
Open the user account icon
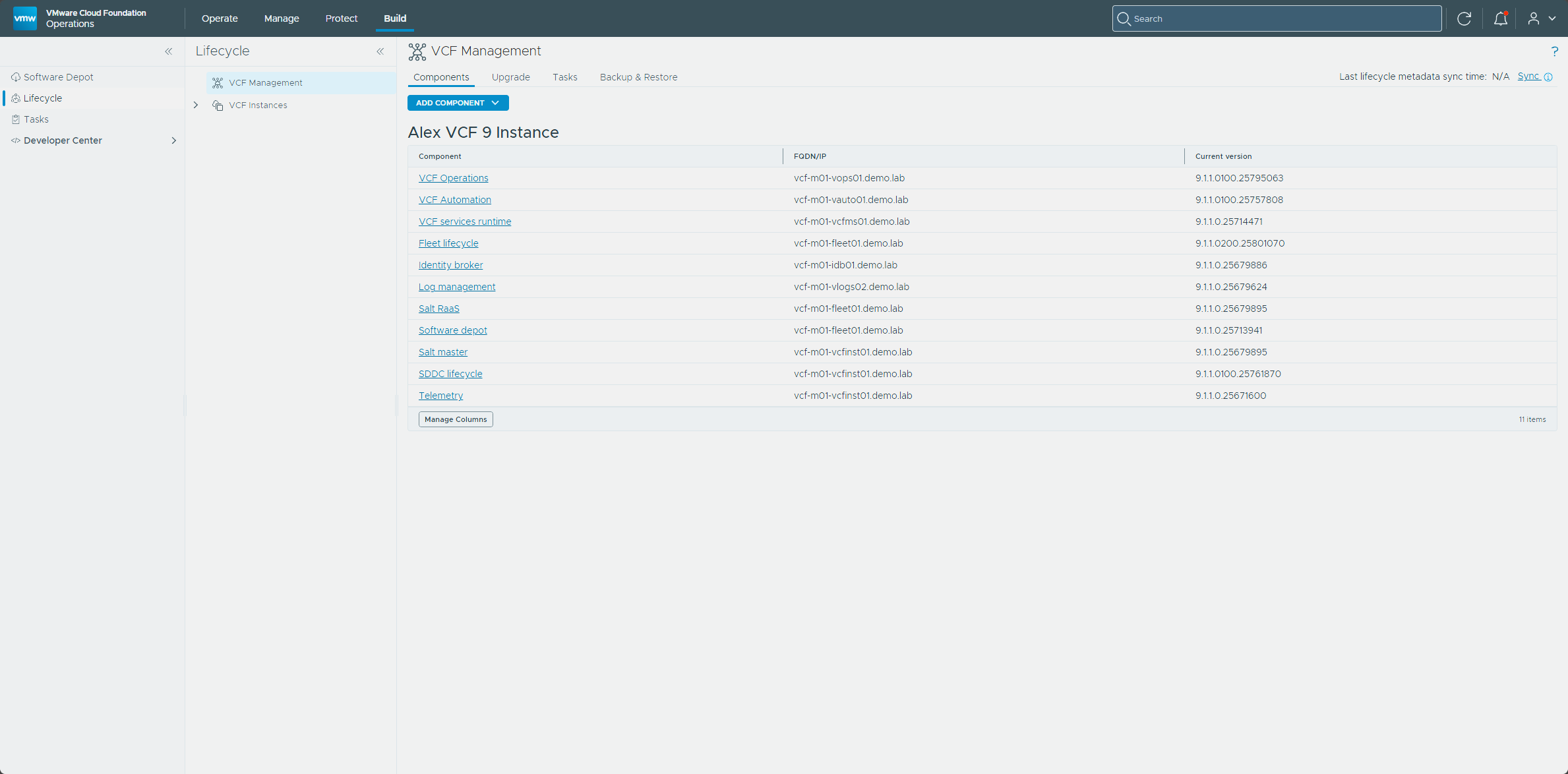tap(1534, 18)
